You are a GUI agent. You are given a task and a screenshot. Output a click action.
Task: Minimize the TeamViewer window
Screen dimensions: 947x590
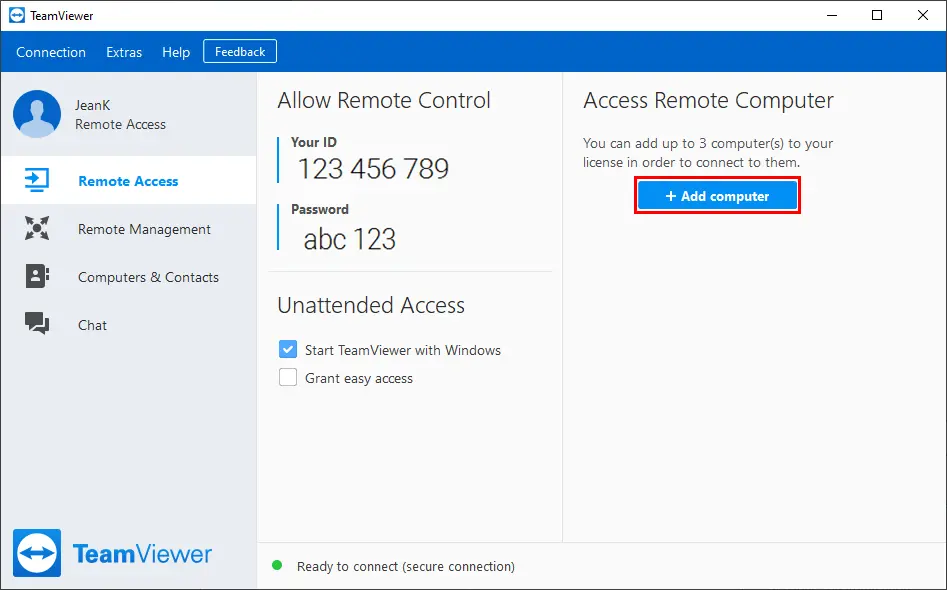[x=832, y=15]
